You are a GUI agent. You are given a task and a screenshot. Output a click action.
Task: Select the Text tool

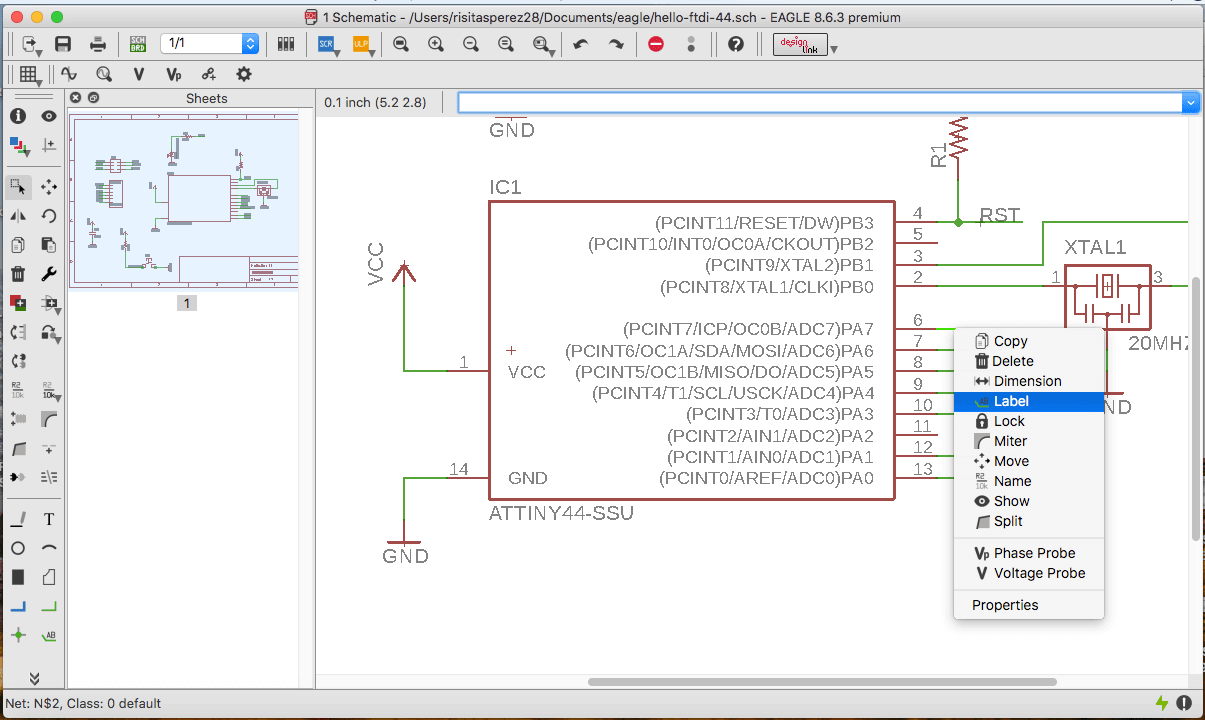48,520
